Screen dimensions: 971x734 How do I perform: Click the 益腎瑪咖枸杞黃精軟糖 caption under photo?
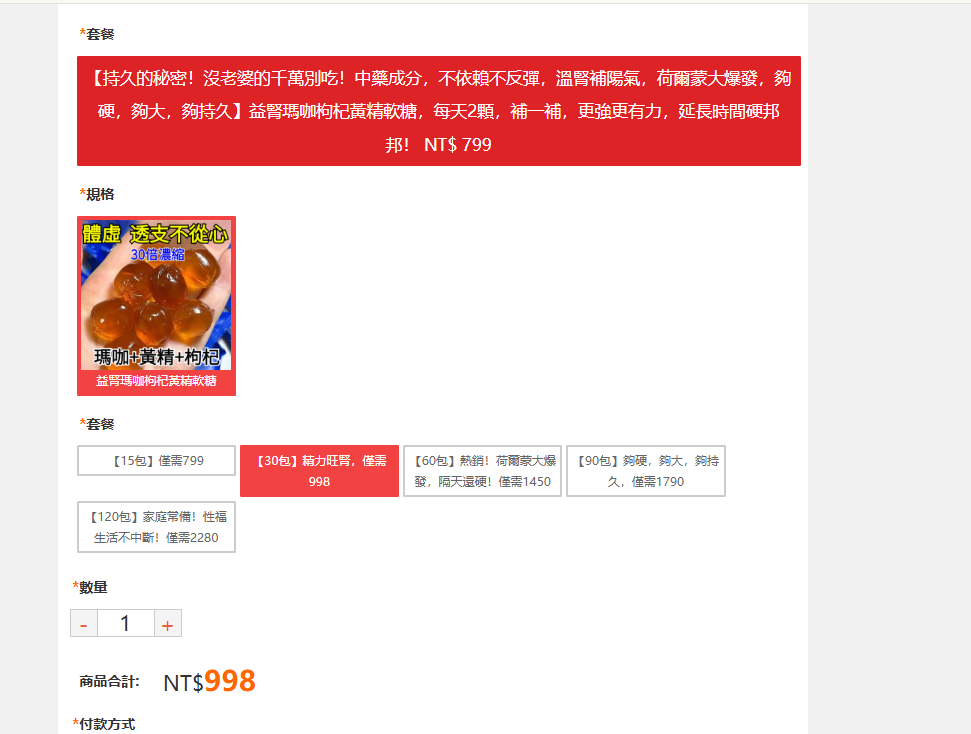156,381
